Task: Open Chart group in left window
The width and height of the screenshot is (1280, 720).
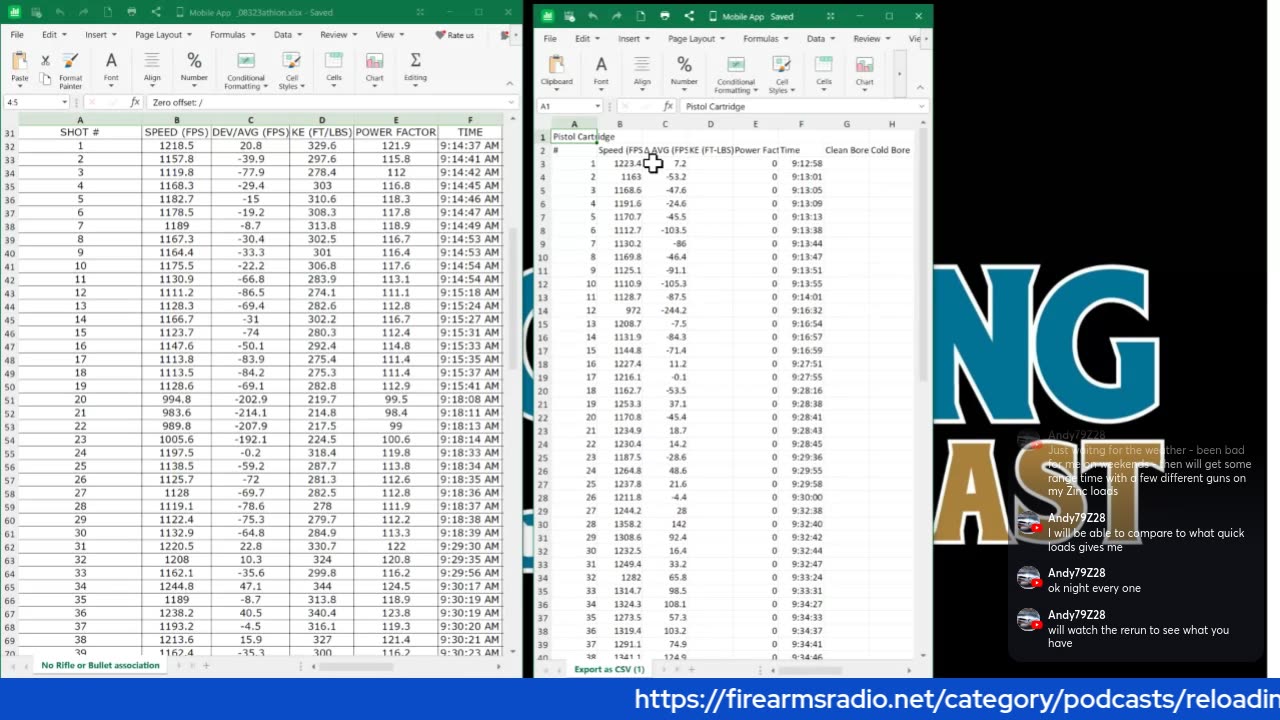Action: [x=374, y=67]
